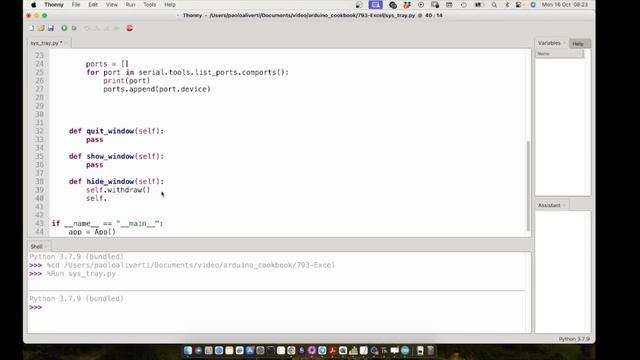Click the screen sharing menu bar icon
This screenshot has height=360, width=640.
[375, 5]
